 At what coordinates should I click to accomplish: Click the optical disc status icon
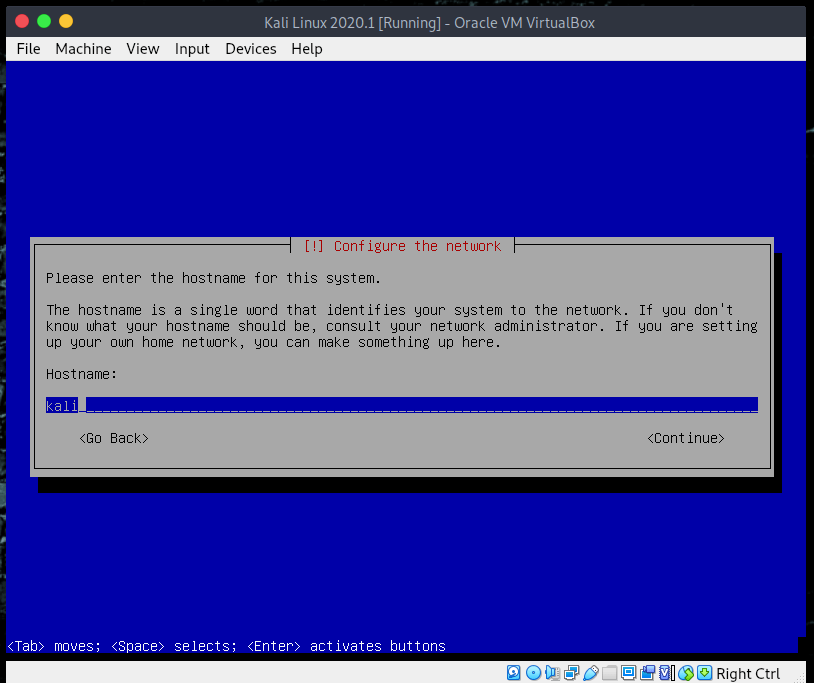pyautogui.click(x=533, y=673)
